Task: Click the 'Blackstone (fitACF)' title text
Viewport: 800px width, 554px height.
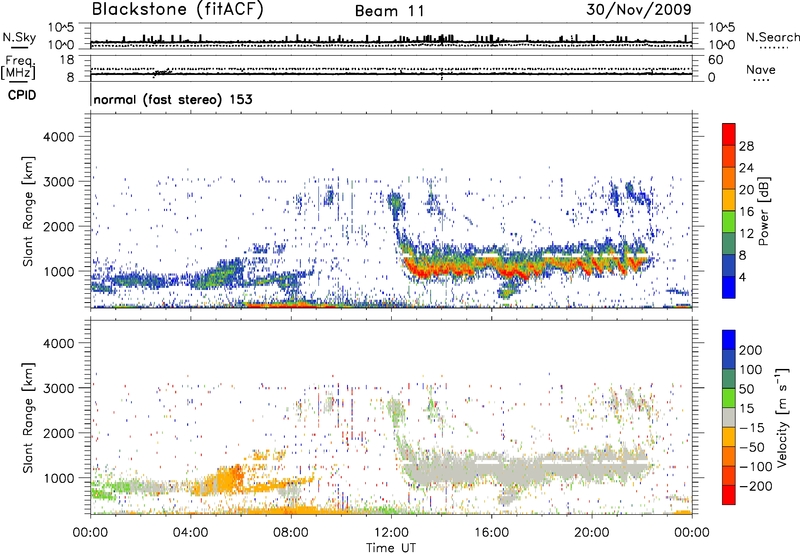Action: [x=177, y=9]
